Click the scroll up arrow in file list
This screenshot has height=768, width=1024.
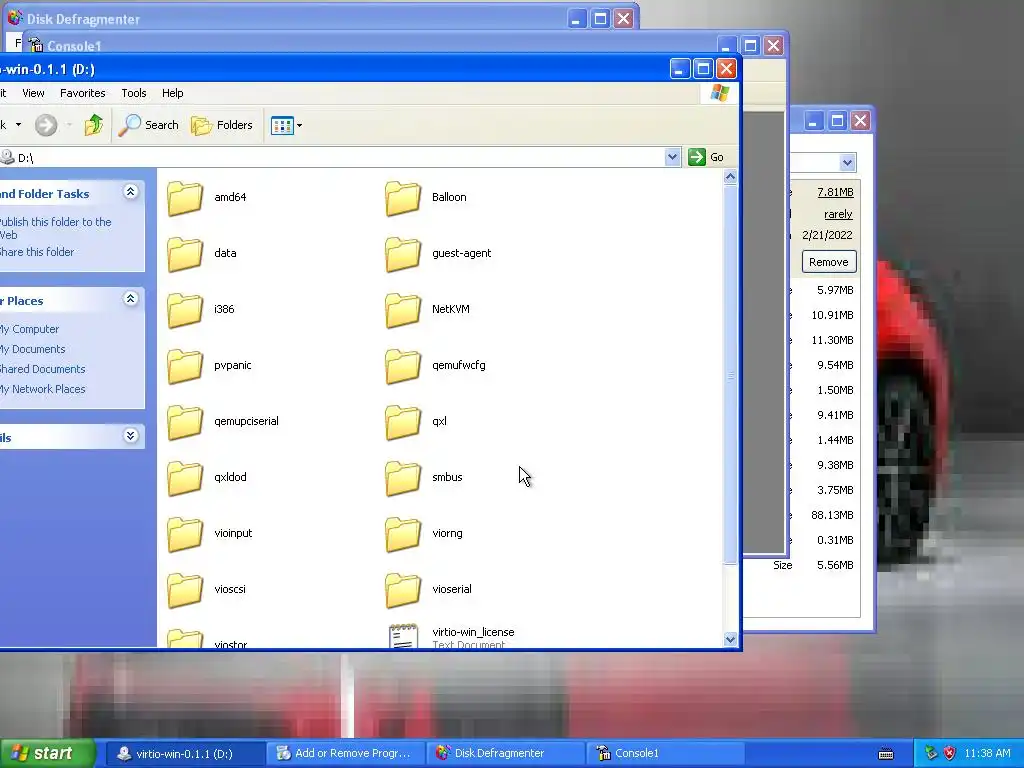coord(730,176)
